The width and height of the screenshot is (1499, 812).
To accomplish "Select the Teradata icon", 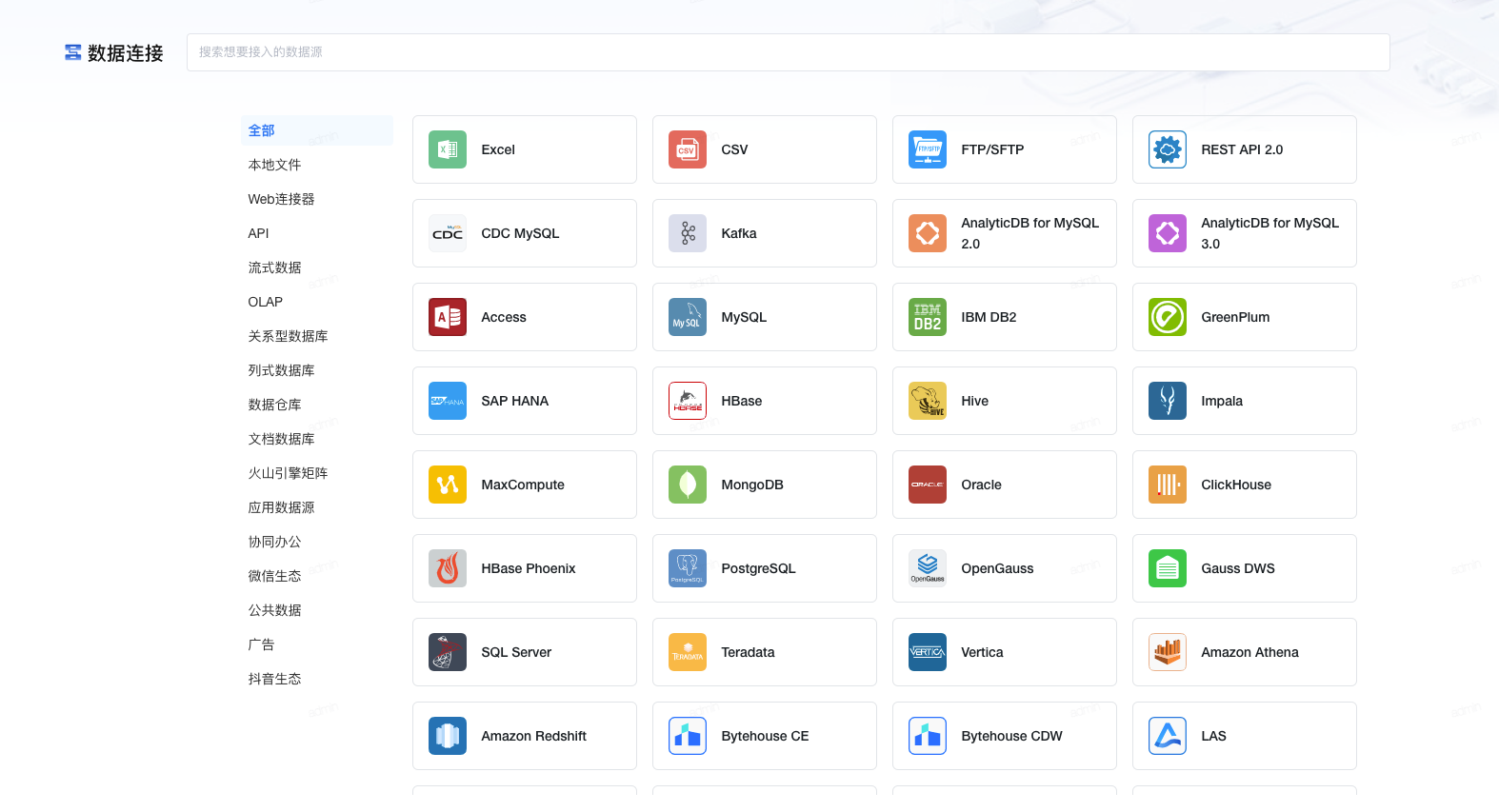I will (688, 652).
